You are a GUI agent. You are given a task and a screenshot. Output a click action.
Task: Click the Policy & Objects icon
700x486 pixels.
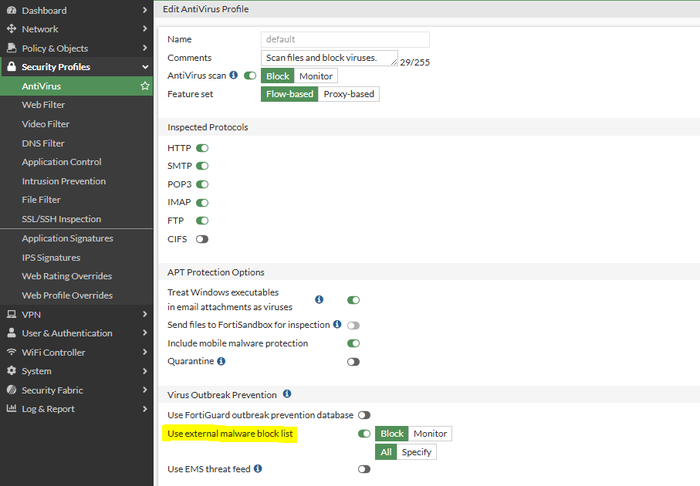coord(12,48)
